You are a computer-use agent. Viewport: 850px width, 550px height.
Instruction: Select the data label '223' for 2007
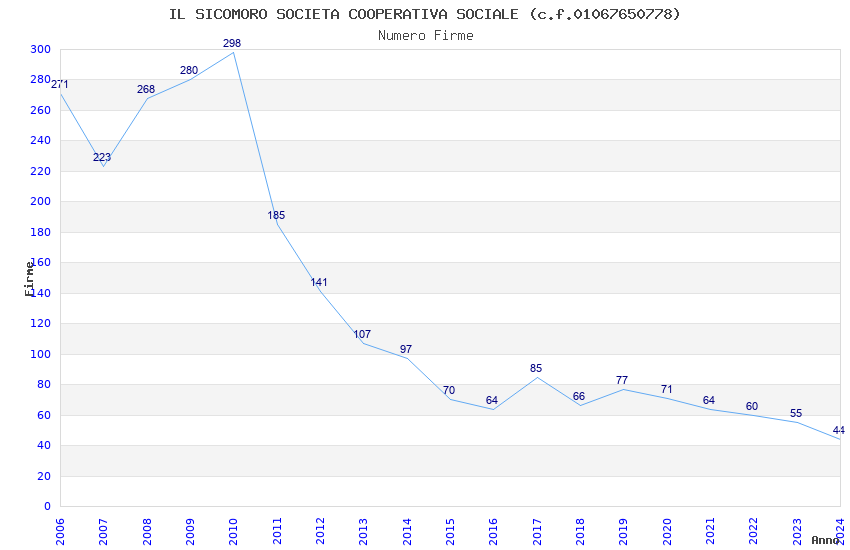click(x=102, y=158)
